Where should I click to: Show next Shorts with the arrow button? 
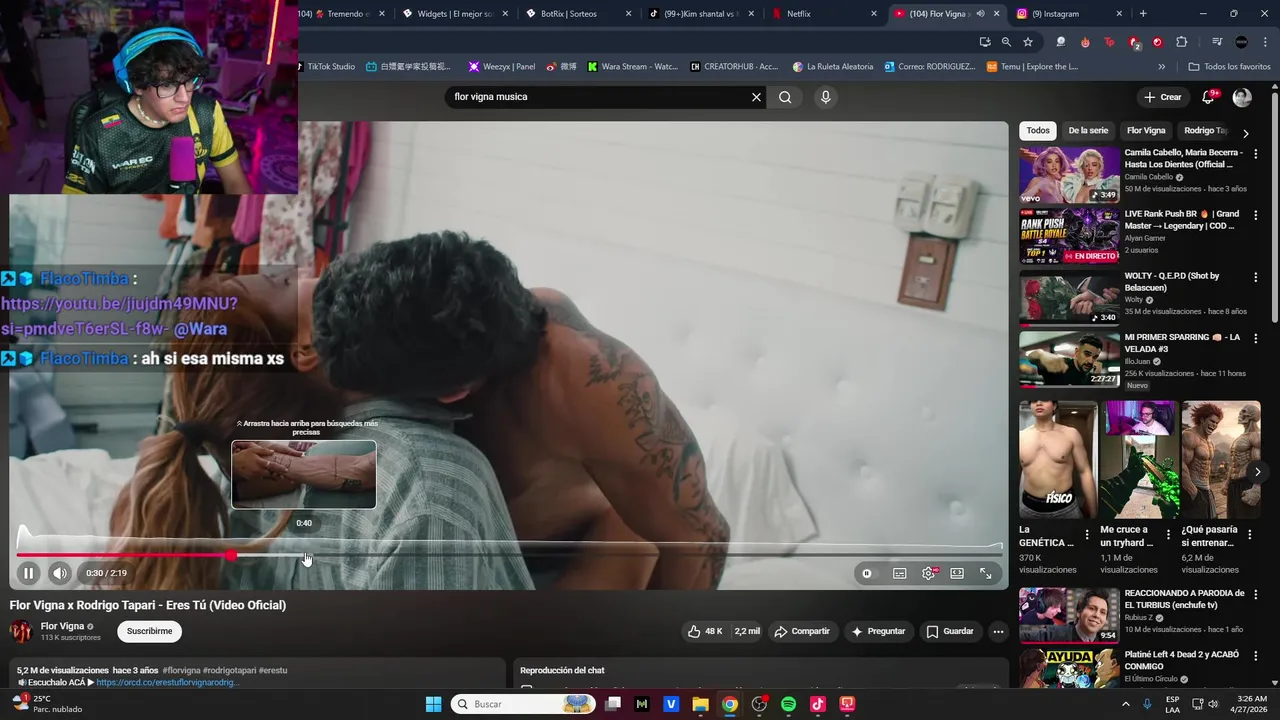[x=1257, y=472]
